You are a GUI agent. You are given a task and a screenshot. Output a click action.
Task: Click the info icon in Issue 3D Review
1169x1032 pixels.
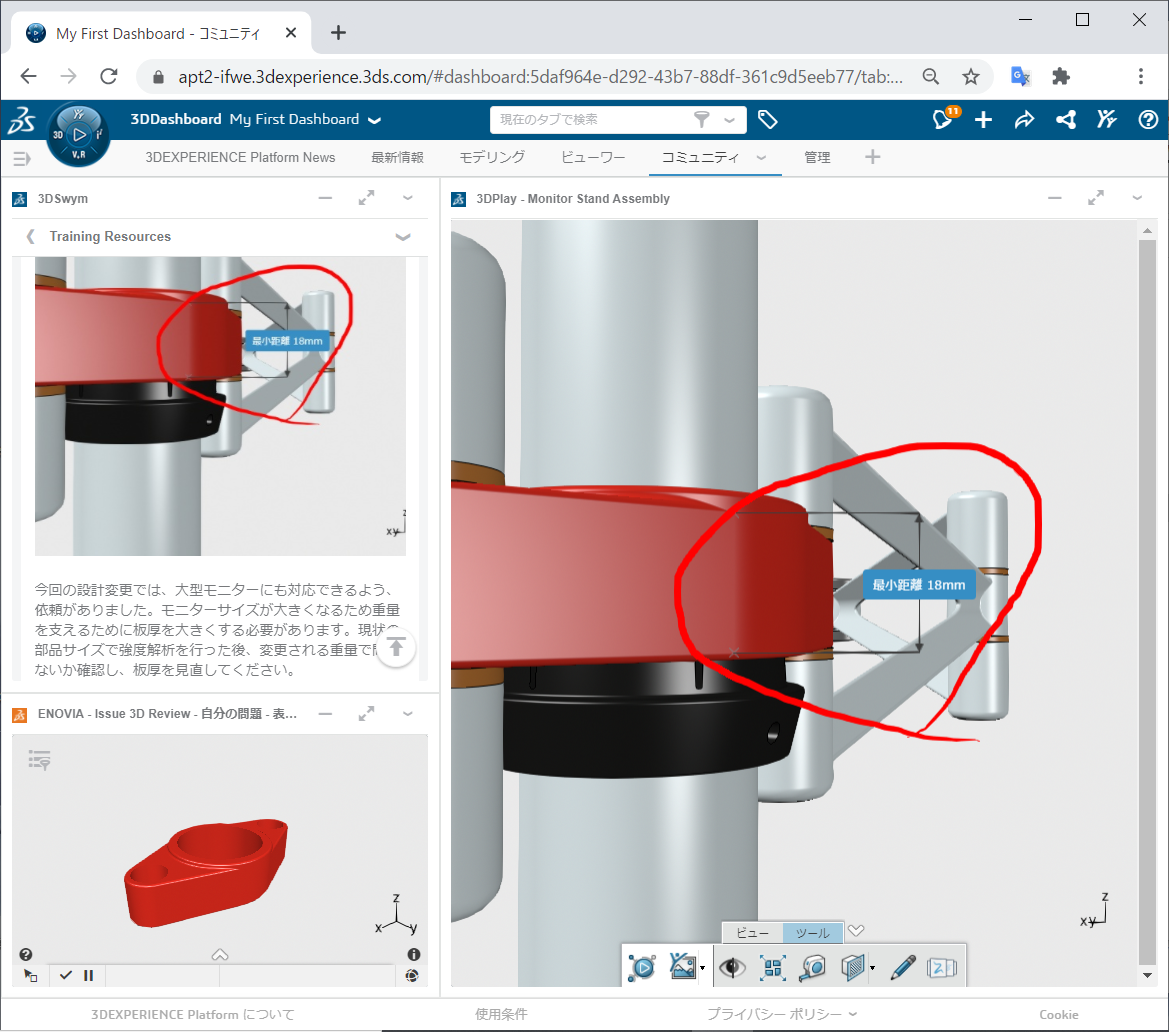tap(414, 954)
